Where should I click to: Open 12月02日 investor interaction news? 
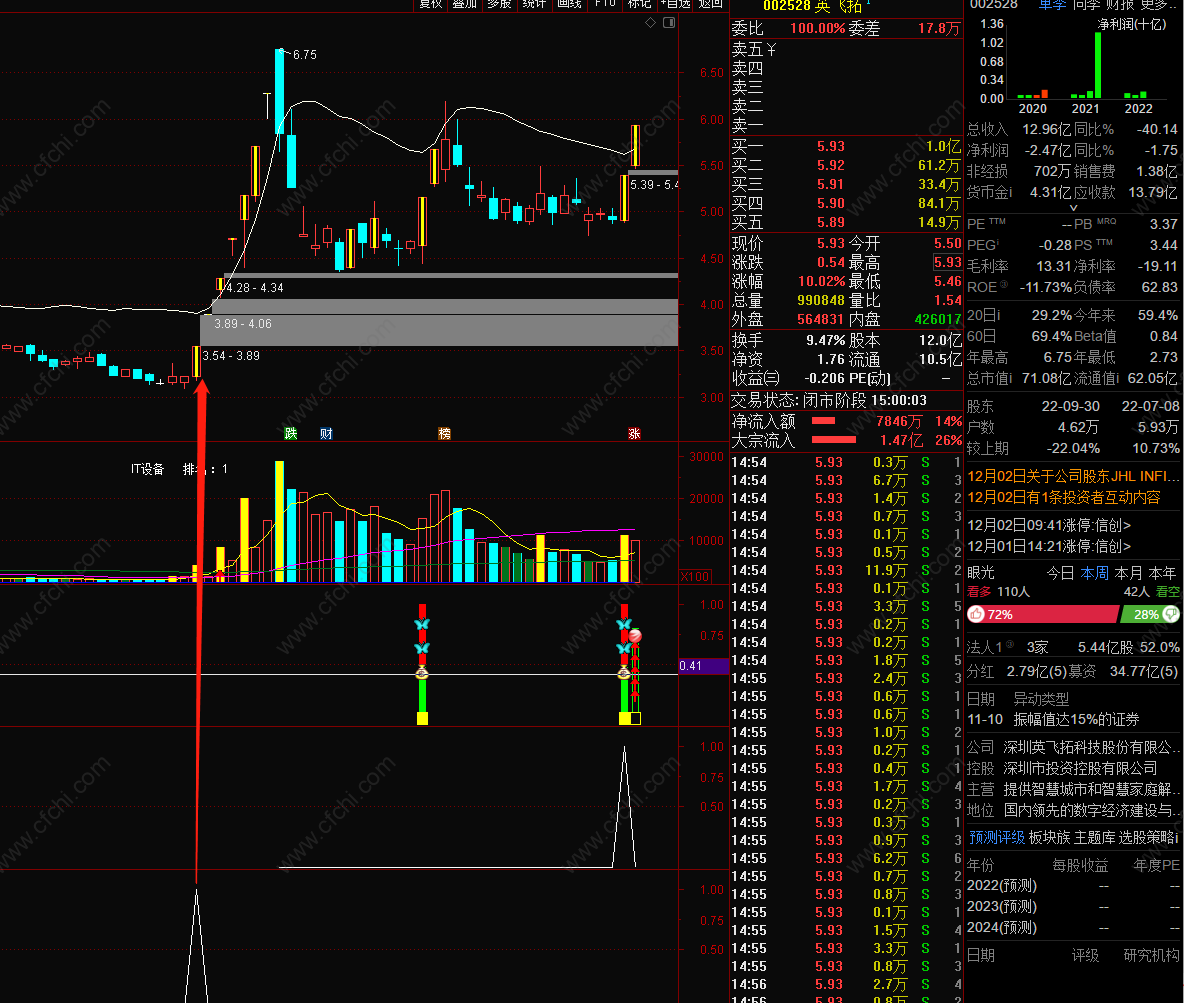click(1064, 498)
